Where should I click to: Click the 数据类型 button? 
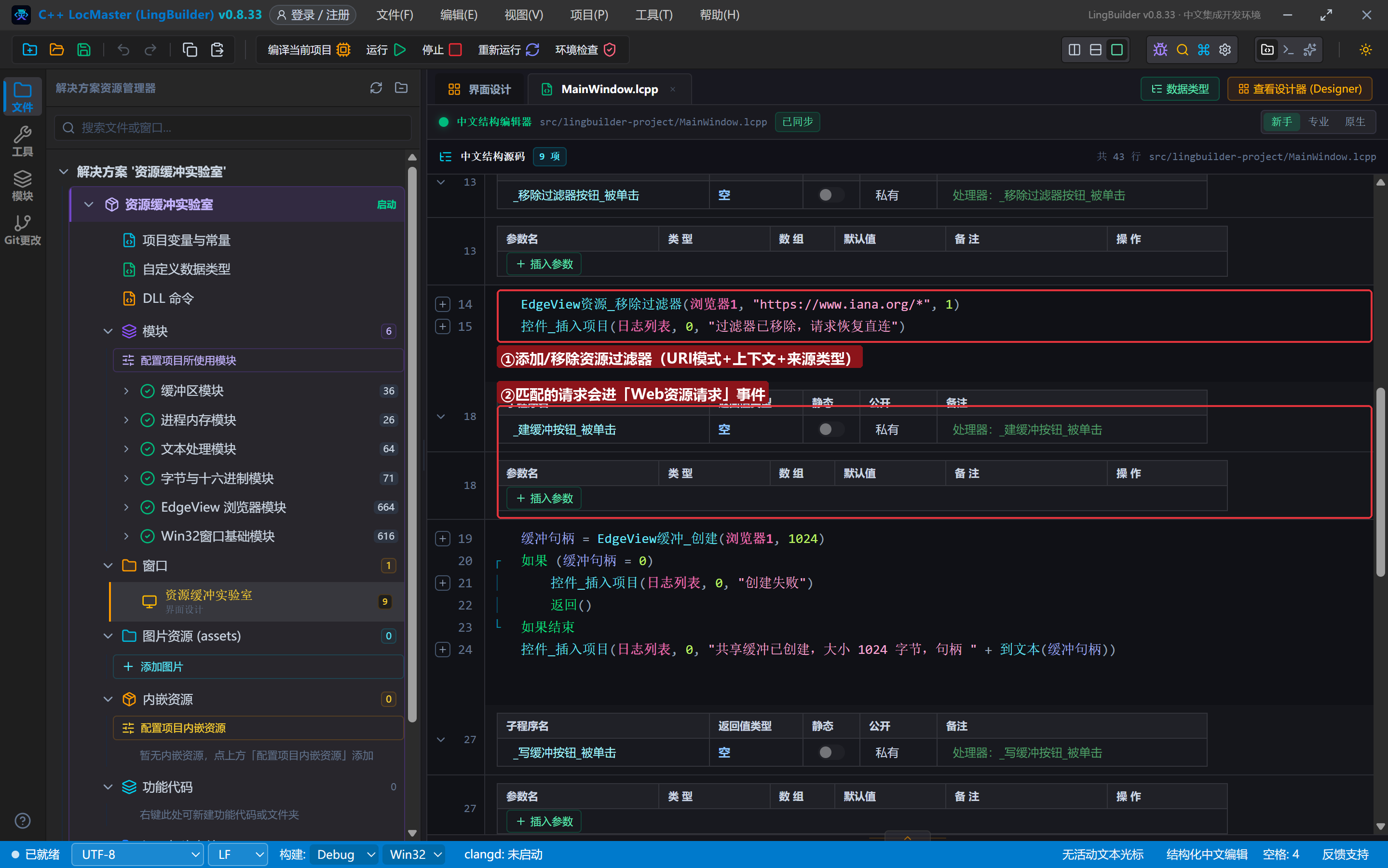pos(1180,89)
